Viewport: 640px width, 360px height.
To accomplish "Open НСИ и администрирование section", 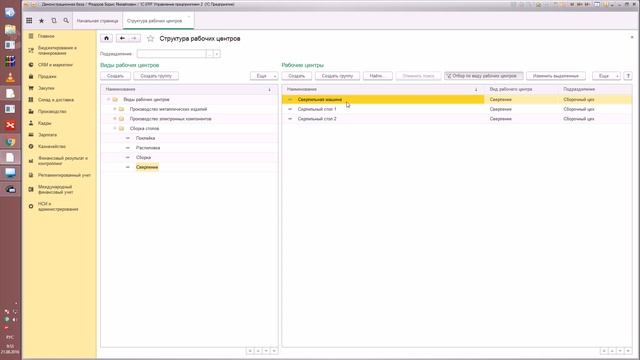I will coord(58,207).
